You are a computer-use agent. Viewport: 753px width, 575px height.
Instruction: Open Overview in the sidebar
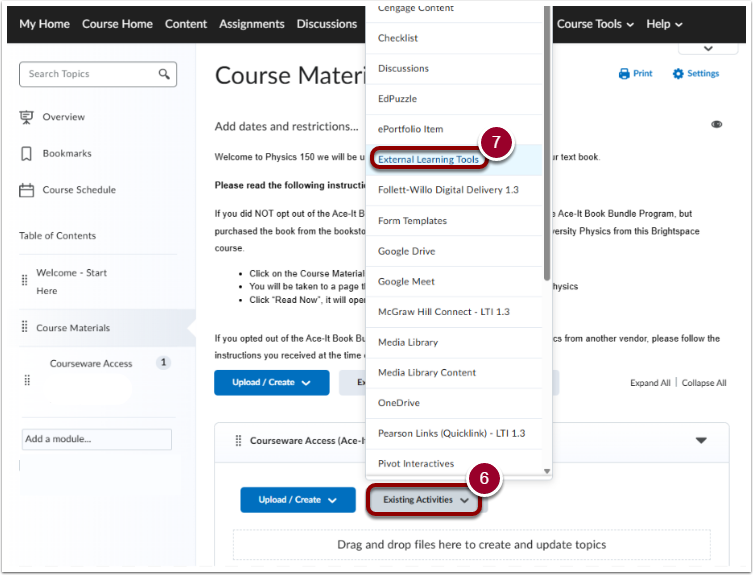tap(63, 117)
